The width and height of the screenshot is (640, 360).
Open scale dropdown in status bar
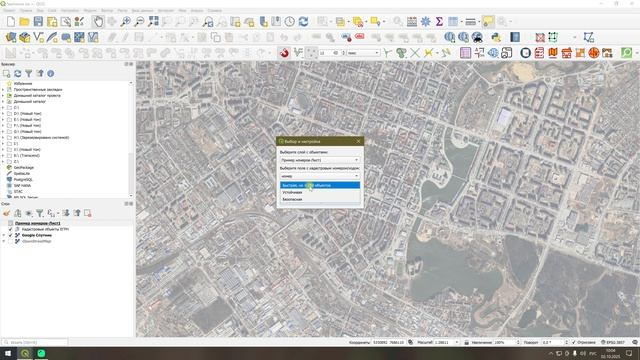click(x=456, y=342)
